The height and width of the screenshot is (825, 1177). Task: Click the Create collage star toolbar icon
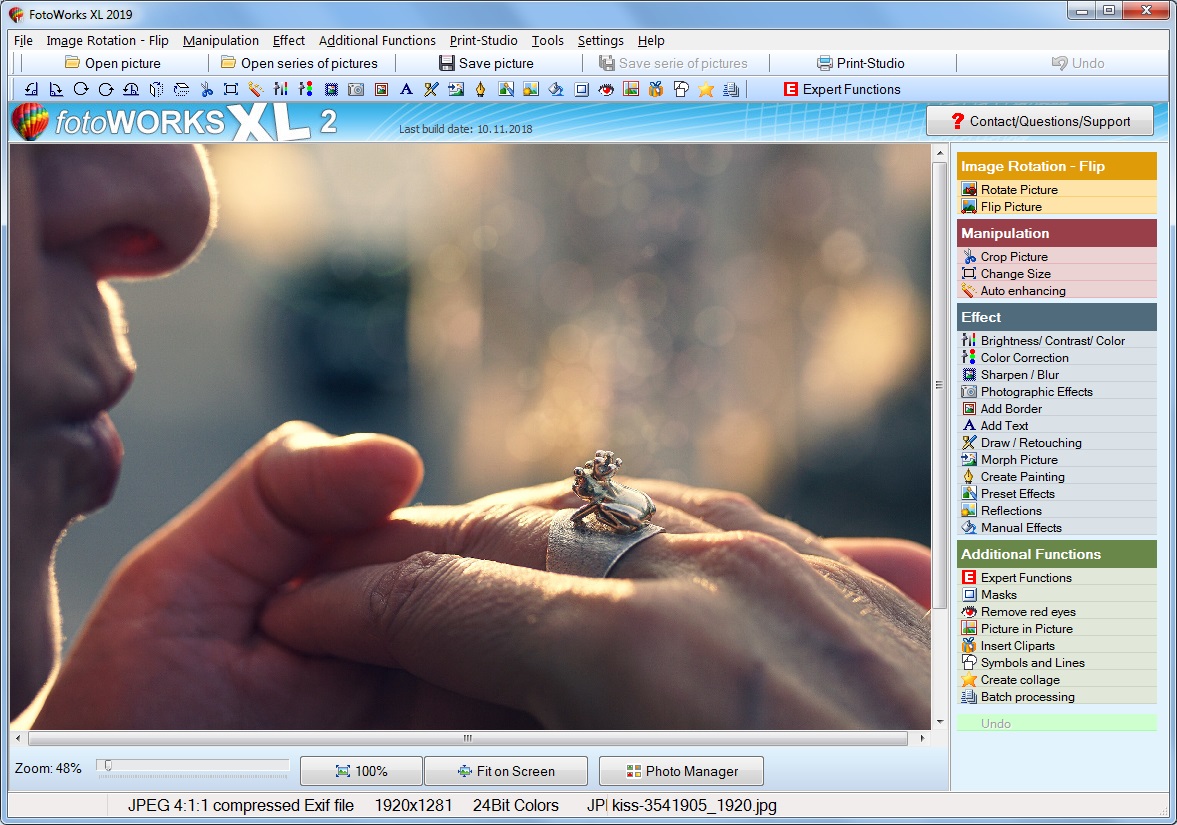pos(706,89)
